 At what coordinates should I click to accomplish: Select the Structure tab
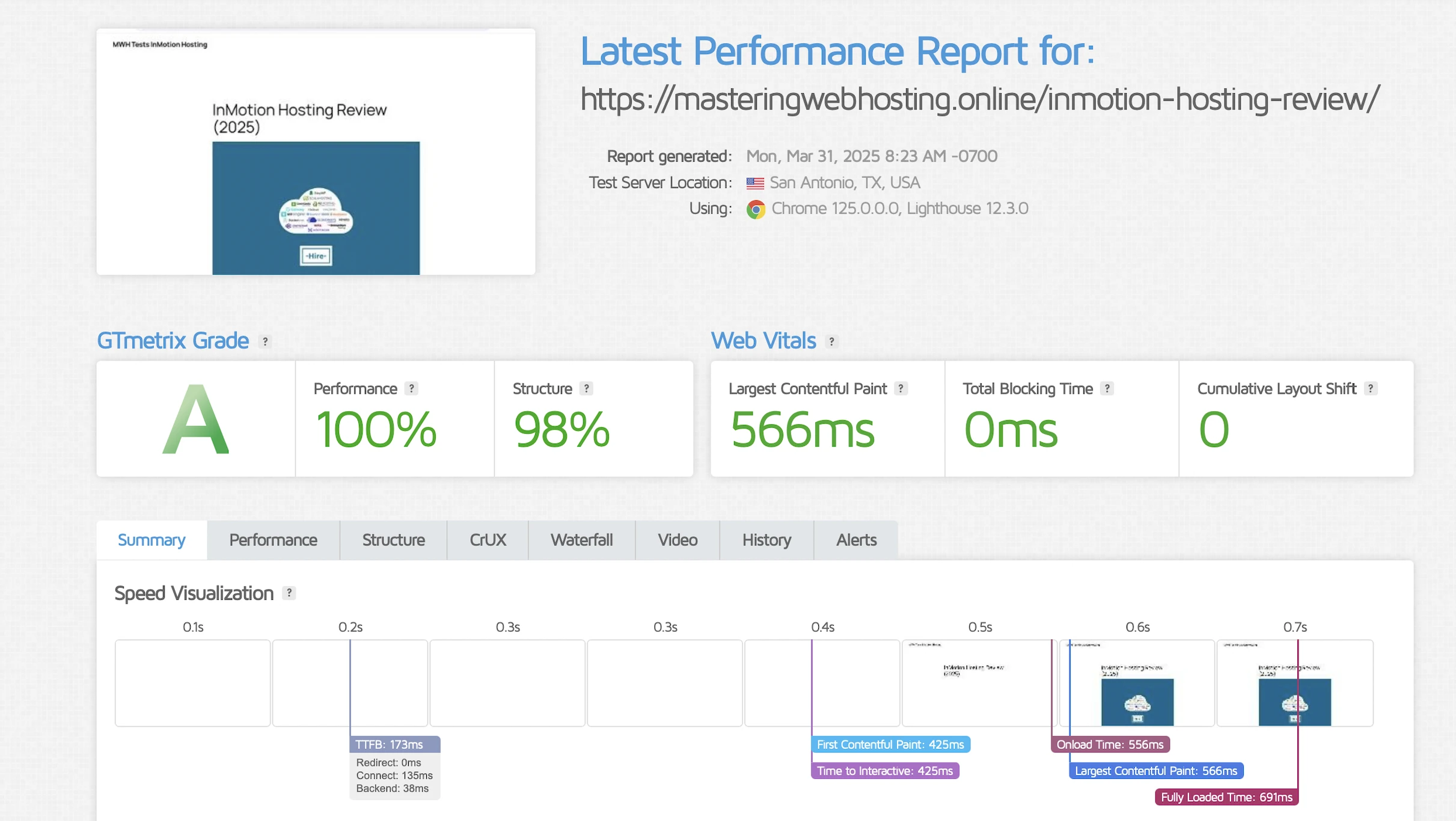click(393, 540)
